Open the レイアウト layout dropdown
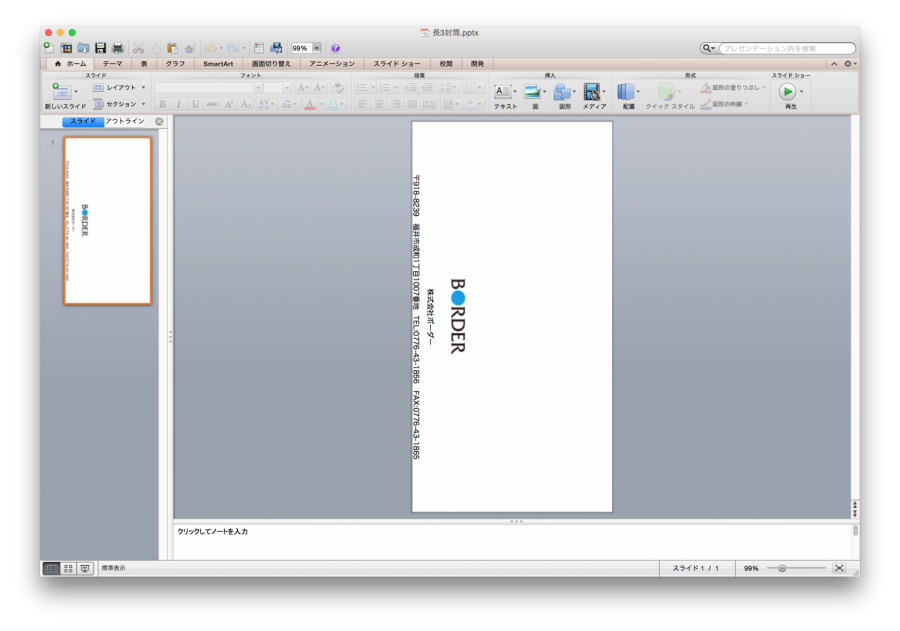The height and width of the screenshot is (631, 900). [x=119, y=87]
